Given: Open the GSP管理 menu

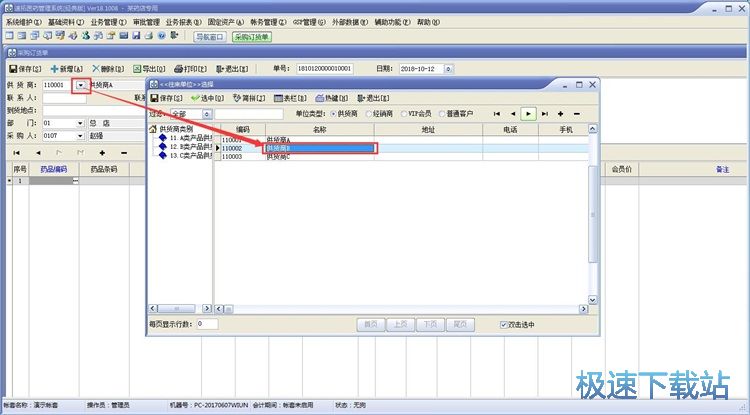Looking at the screenshot, I should click(309, 22).
